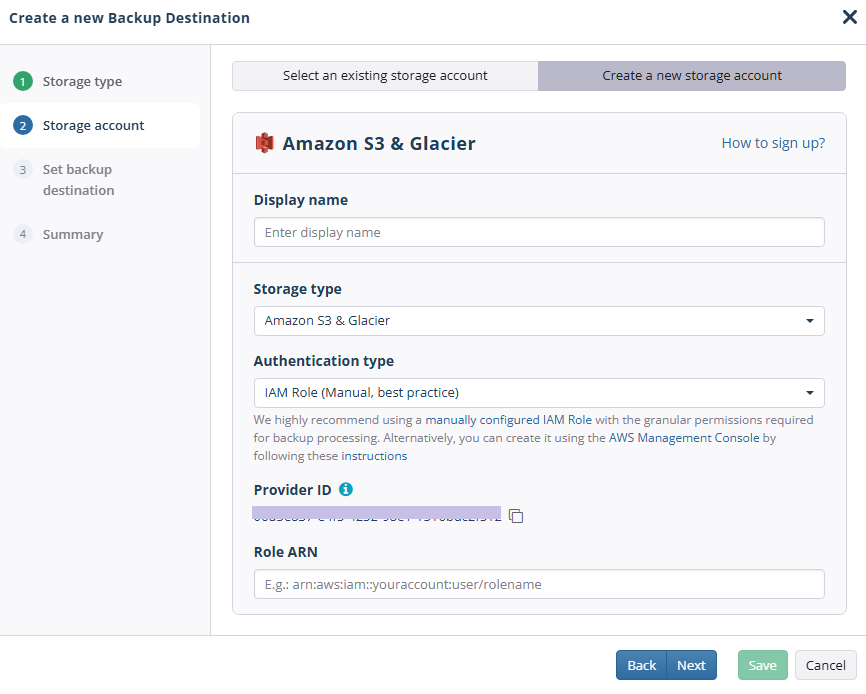Close the Backup Destination dialog
Image resolution: width=866 pixels, height=694 pixels.
pos(849,17)
